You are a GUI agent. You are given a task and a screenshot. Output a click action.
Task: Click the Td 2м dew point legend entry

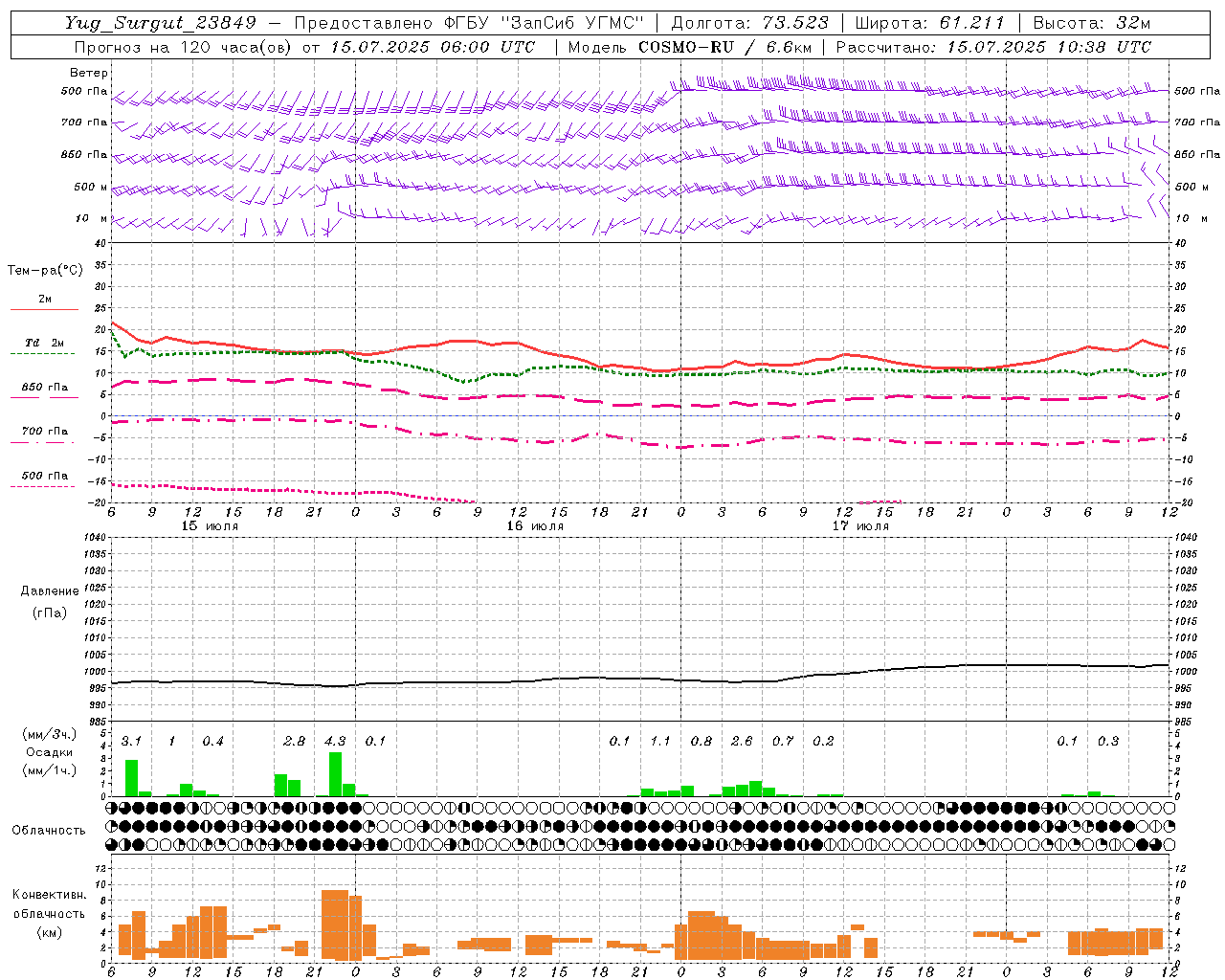point(44,343)
